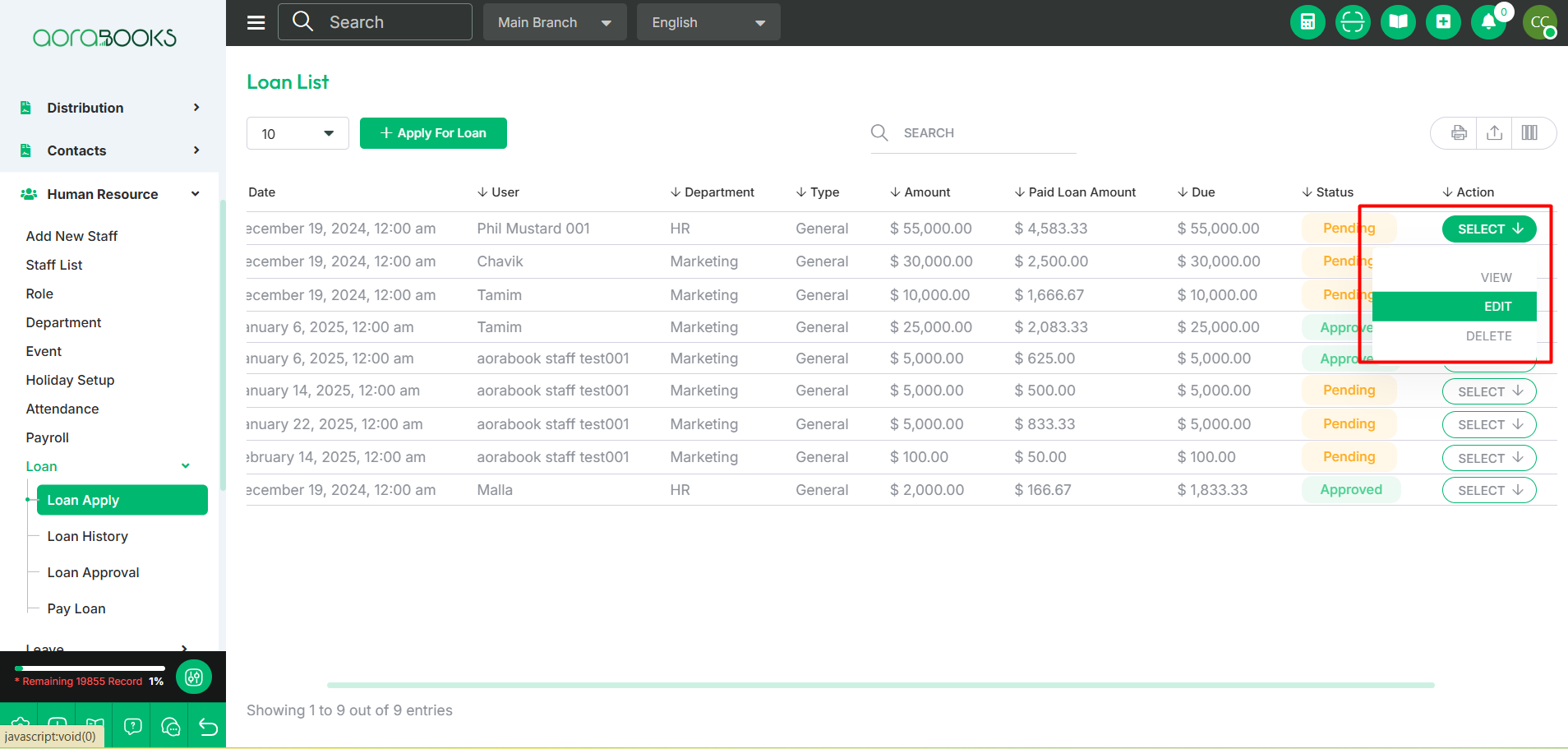Viewport: 1568px width, 749px height.
Task: Click the barcode scan icon in header
Action: coord(1353,22)
